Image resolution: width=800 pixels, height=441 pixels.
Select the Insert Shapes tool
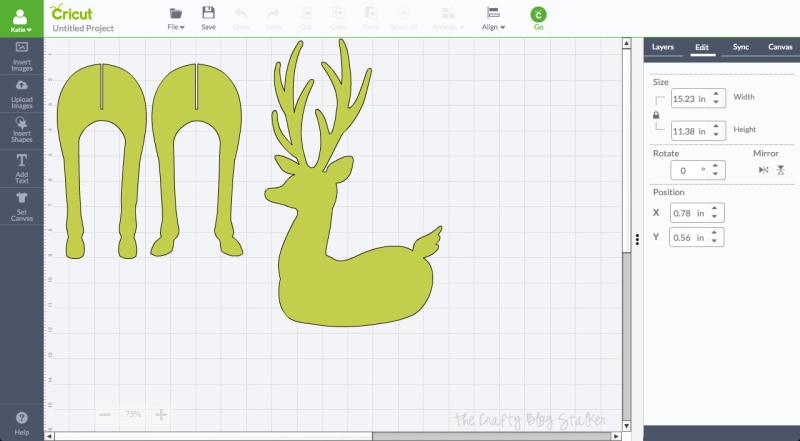click(22, 128)
